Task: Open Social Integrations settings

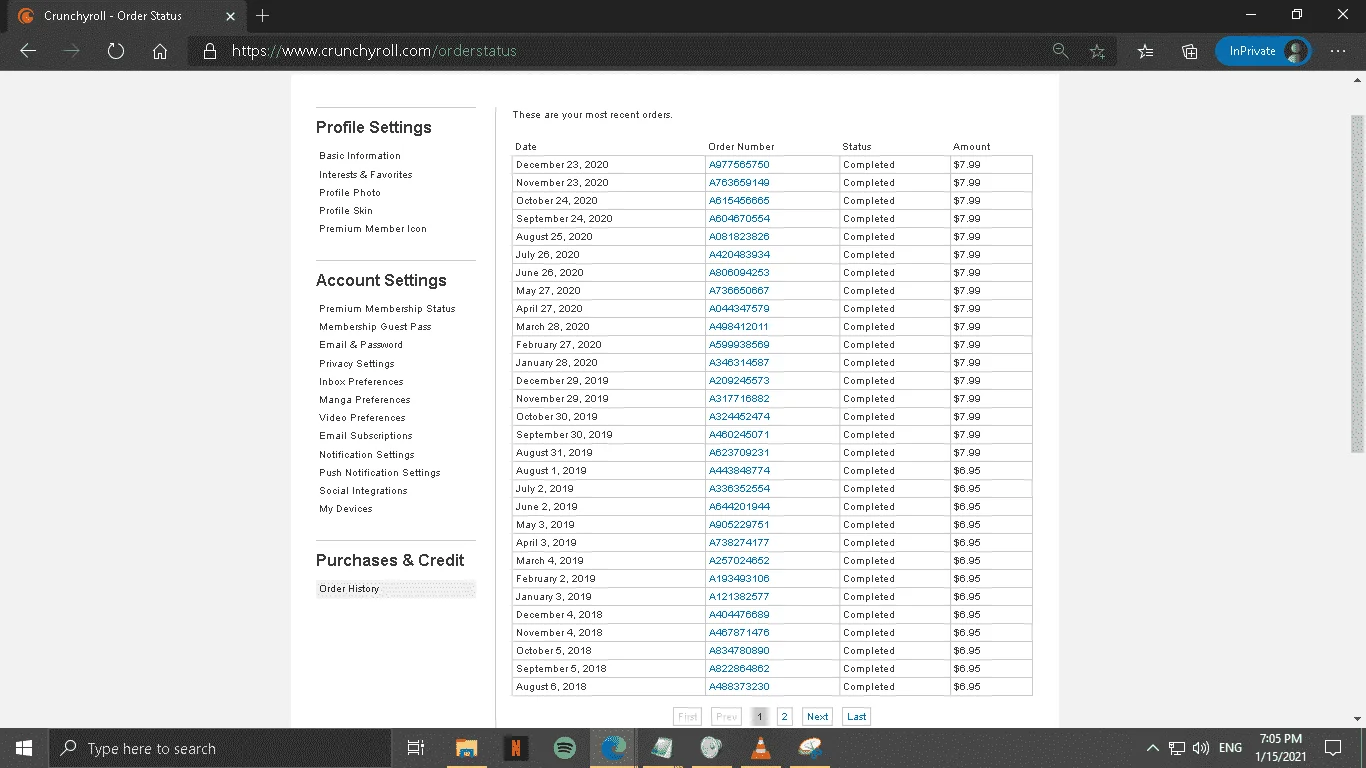Action: coord(363,491)
